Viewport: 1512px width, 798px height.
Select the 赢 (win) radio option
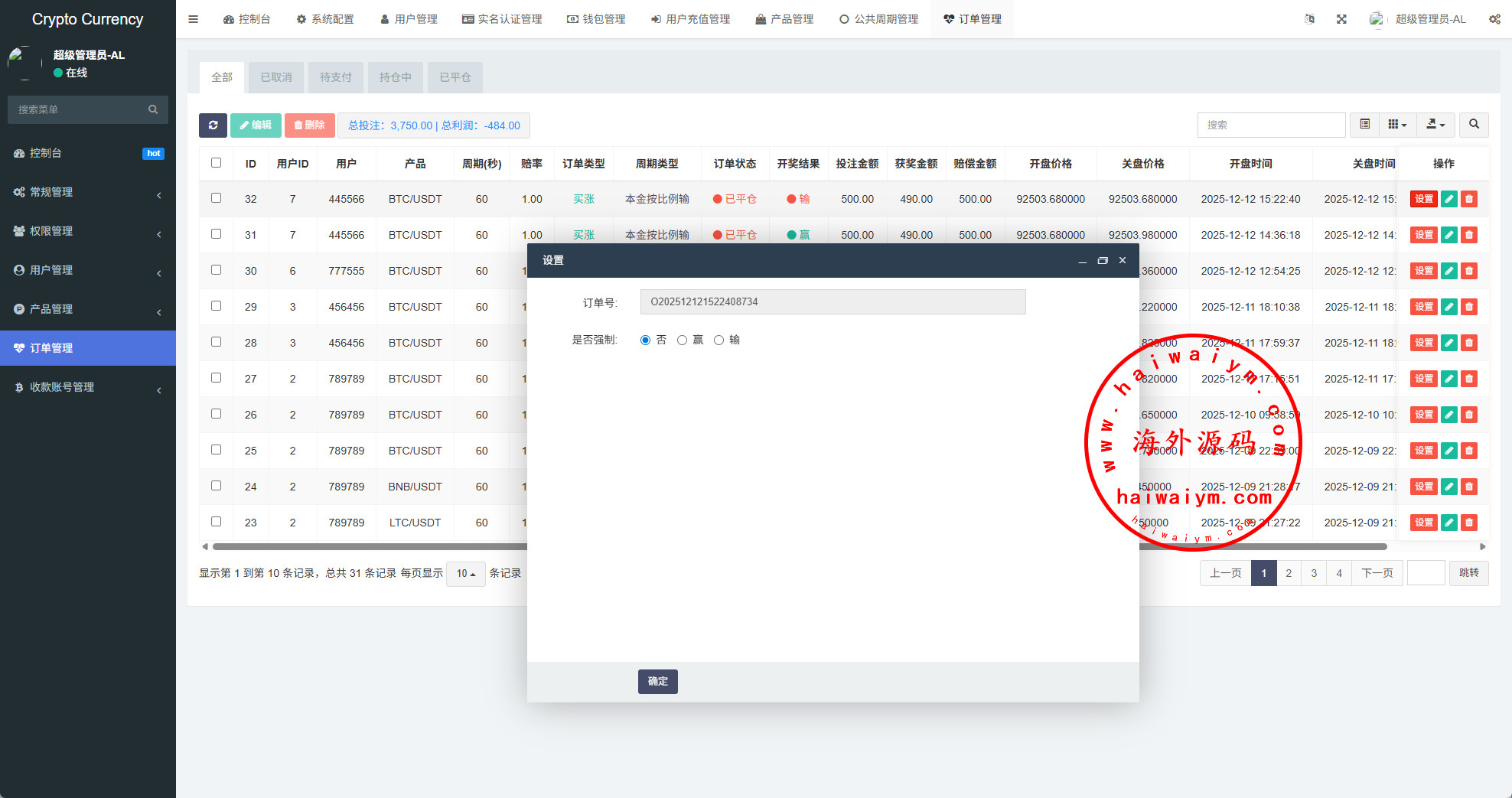click(682, 340)
